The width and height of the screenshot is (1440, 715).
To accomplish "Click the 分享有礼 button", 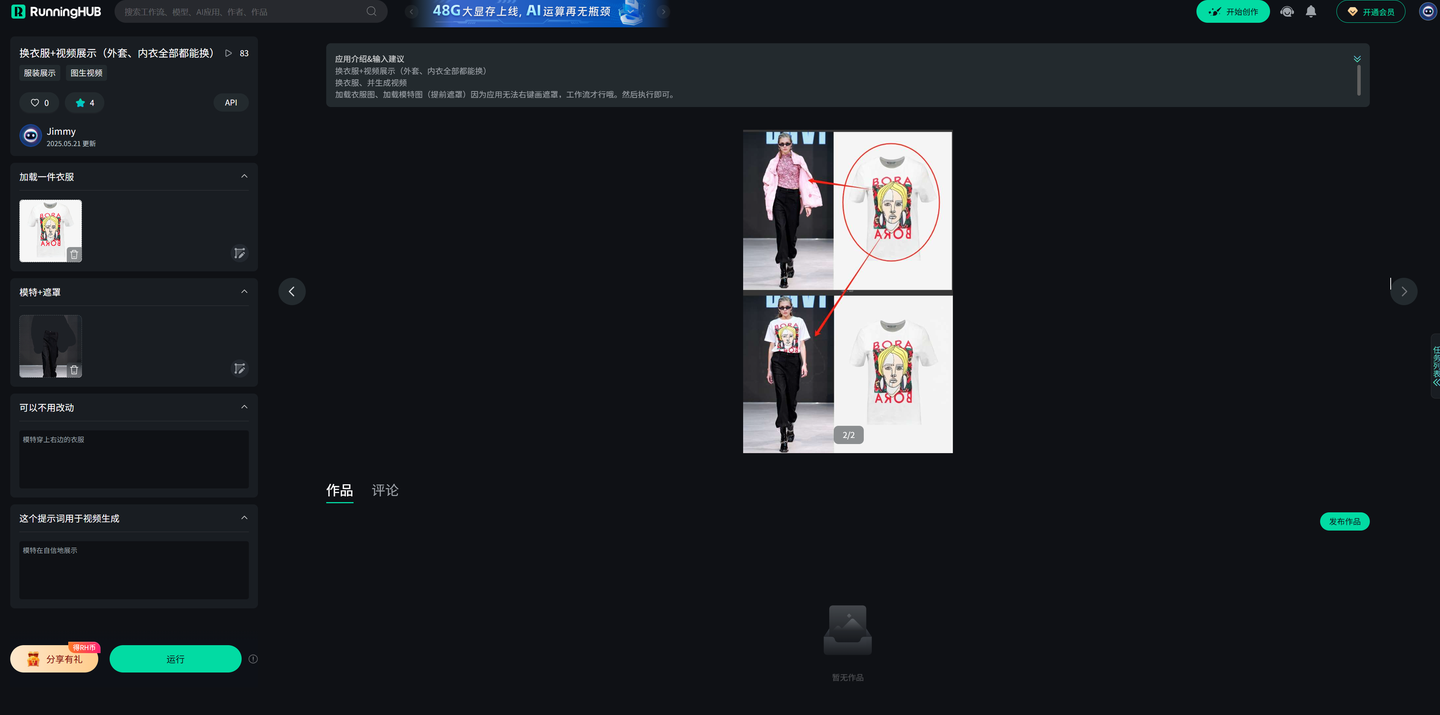I will [54, 659].
